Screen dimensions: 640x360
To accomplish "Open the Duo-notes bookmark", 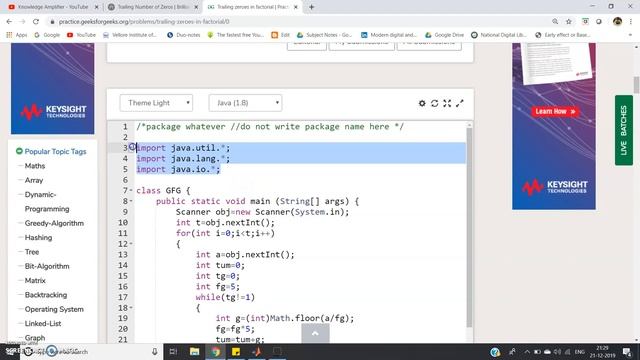I will tap(184, 35).
